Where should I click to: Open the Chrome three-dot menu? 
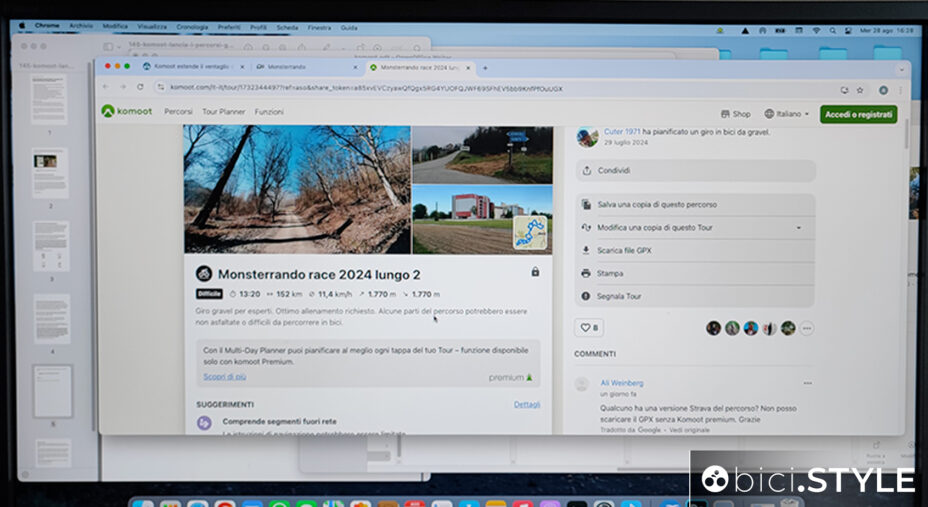point(900,90)
